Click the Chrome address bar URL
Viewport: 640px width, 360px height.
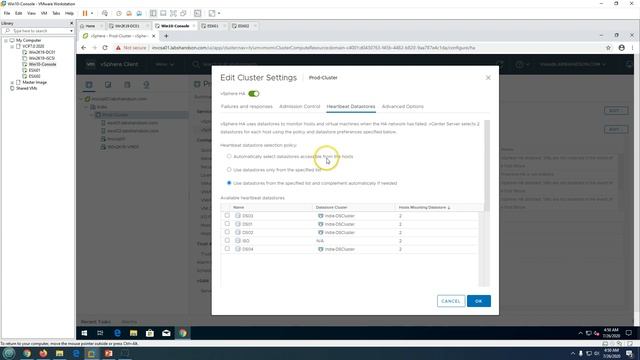313,48
